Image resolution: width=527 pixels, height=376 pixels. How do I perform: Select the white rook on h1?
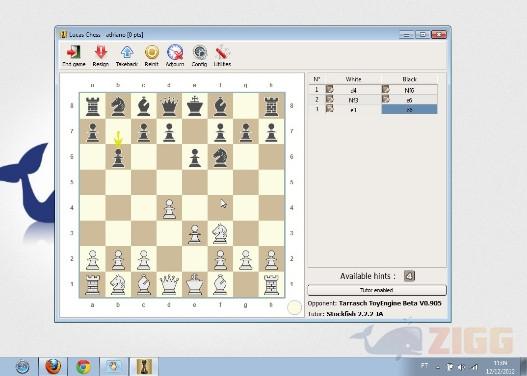tap(272, 285)
